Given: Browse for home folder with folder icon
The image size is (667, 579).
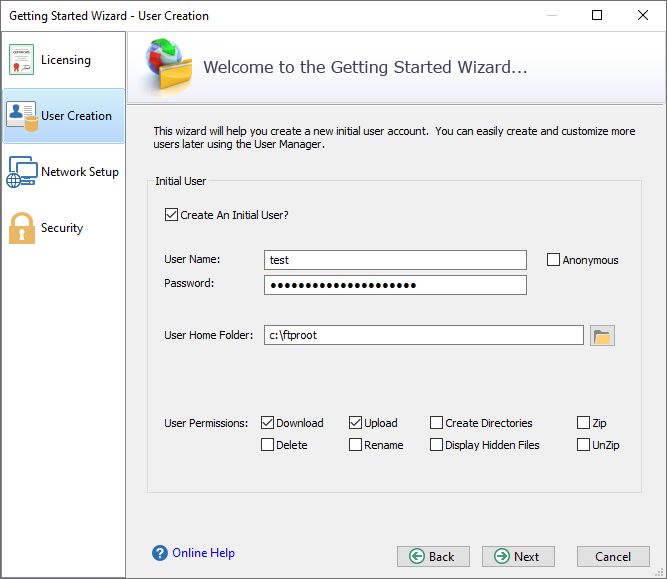Looking at the screenshot, I should tap(602, 336).
